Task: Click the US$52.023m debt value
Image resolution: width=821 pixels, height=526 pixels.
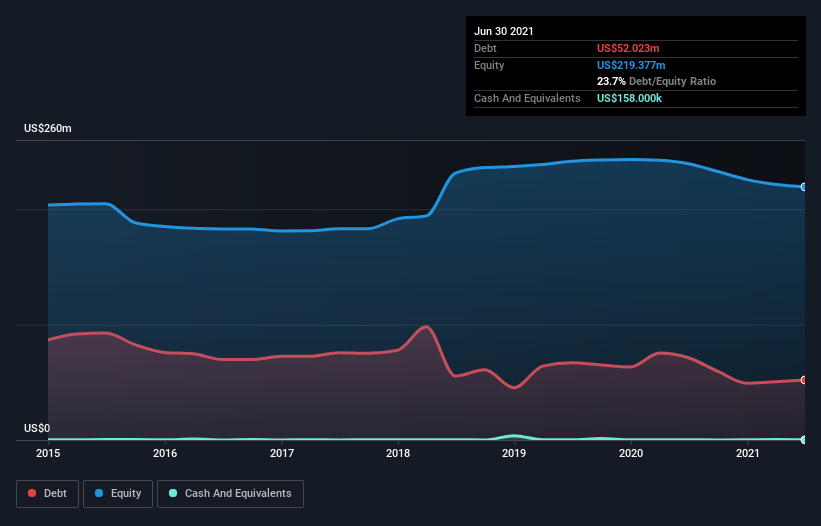Action: click(x=628, y=48)
